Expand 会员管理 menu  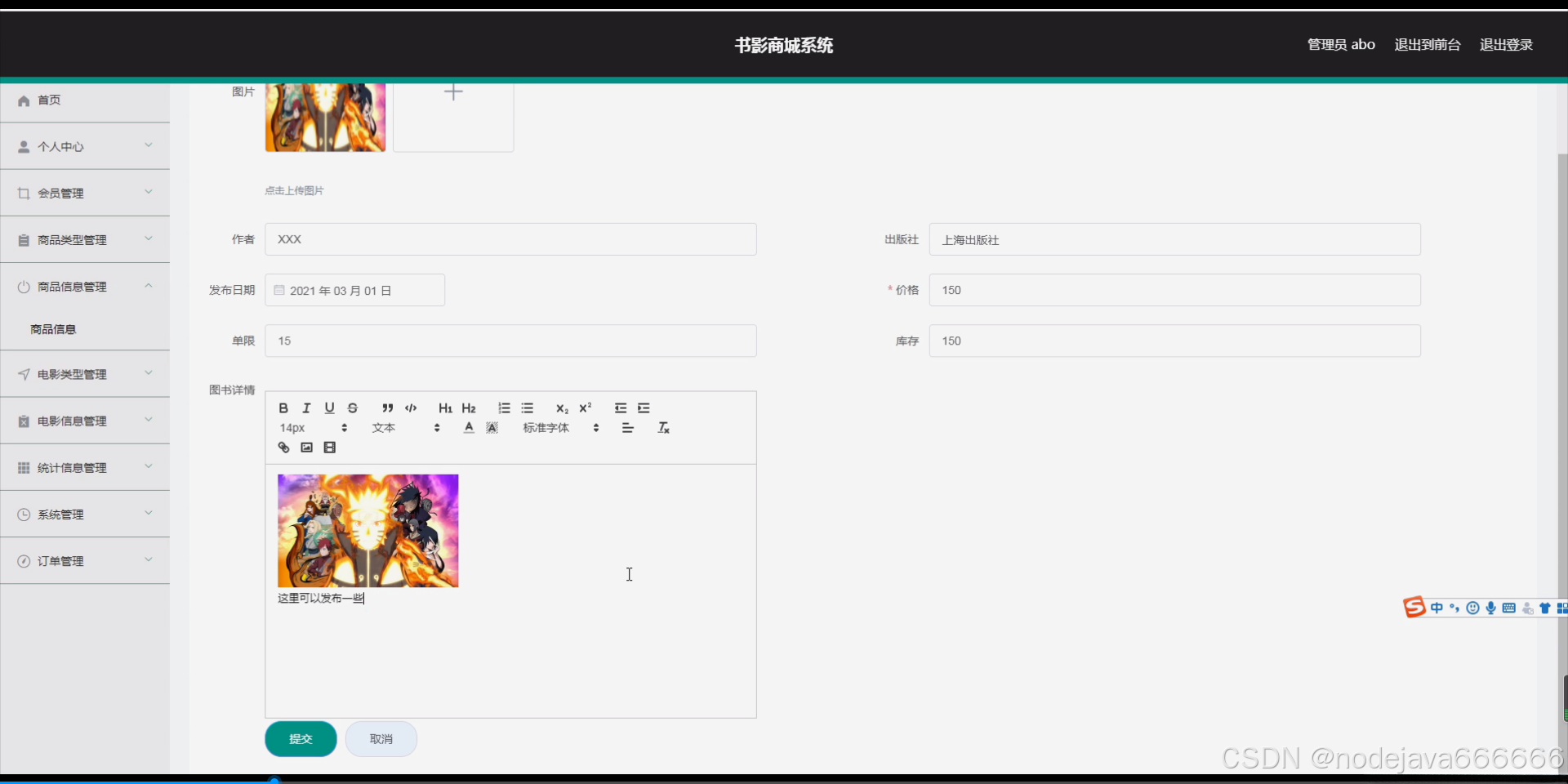(x=85, y=194)
